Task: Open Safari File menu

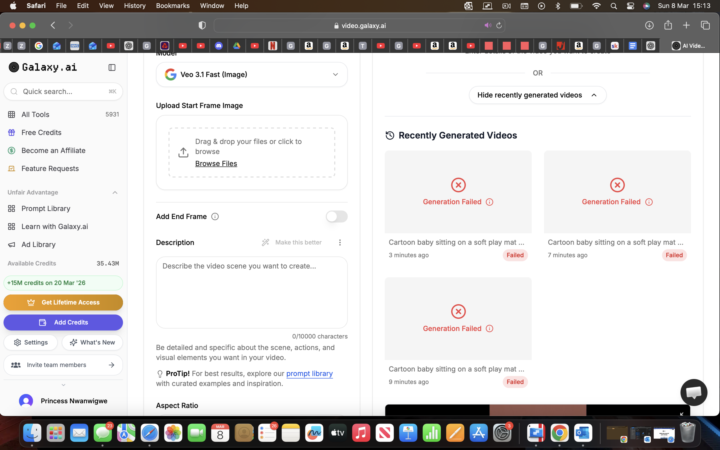Action: pyautogui.click(x=61, y=6)
